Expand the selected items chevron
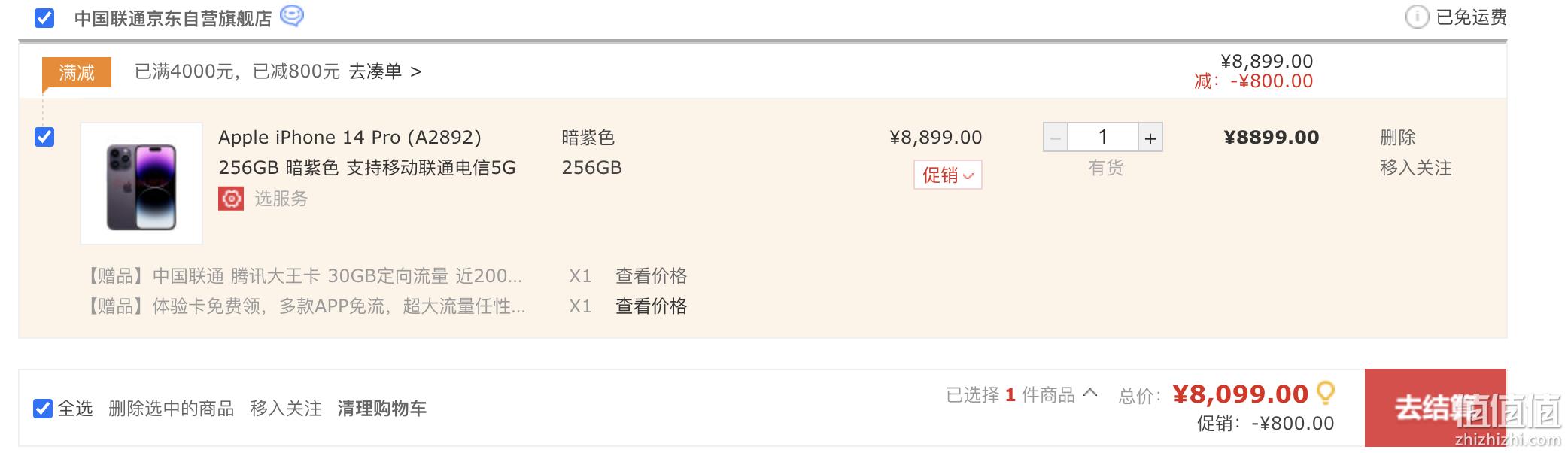The height and width of the screenshot is (453, 1568). 1090,393
